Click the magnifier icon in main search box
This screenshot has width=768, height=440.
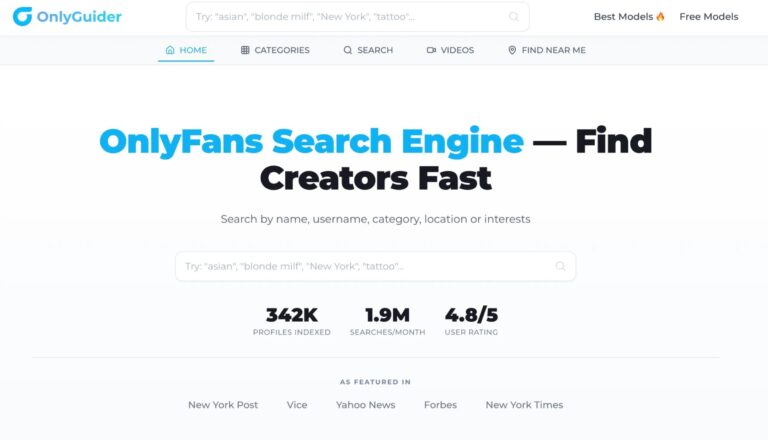coord(560,266)
